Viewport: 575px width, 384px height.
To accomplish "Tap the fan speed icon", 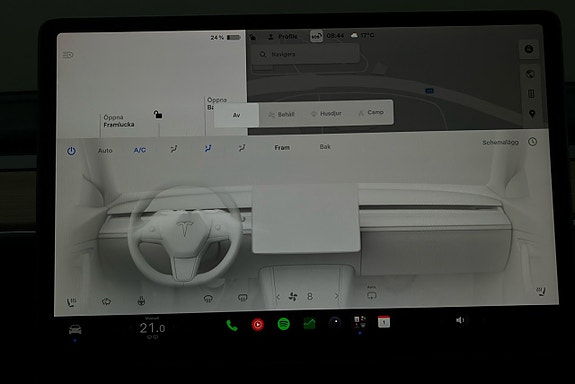I will (x=293, y=297).
